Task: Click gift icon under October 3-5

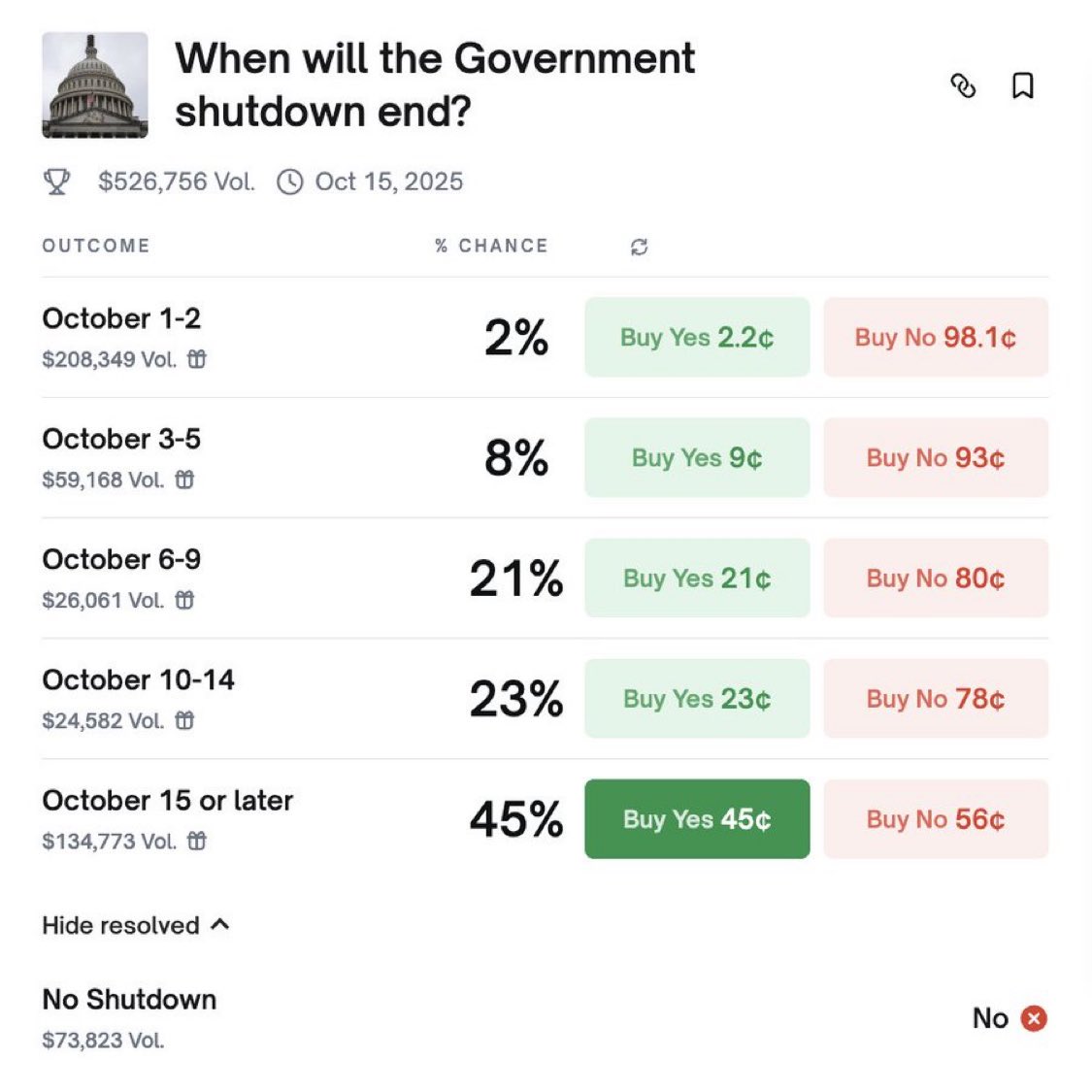Action: pyautogui.click(x=184, y=480)
